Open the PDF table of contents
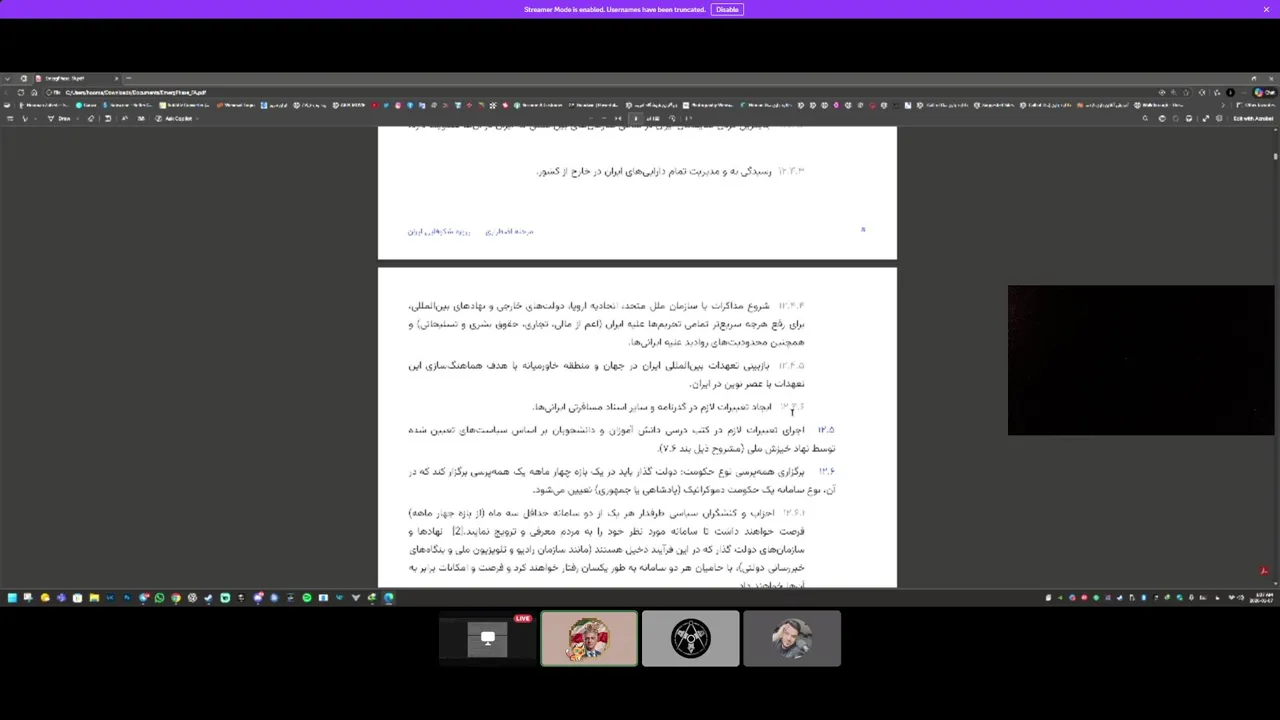This screenshot has height=720, width=1280. click(x=11, y=118)
